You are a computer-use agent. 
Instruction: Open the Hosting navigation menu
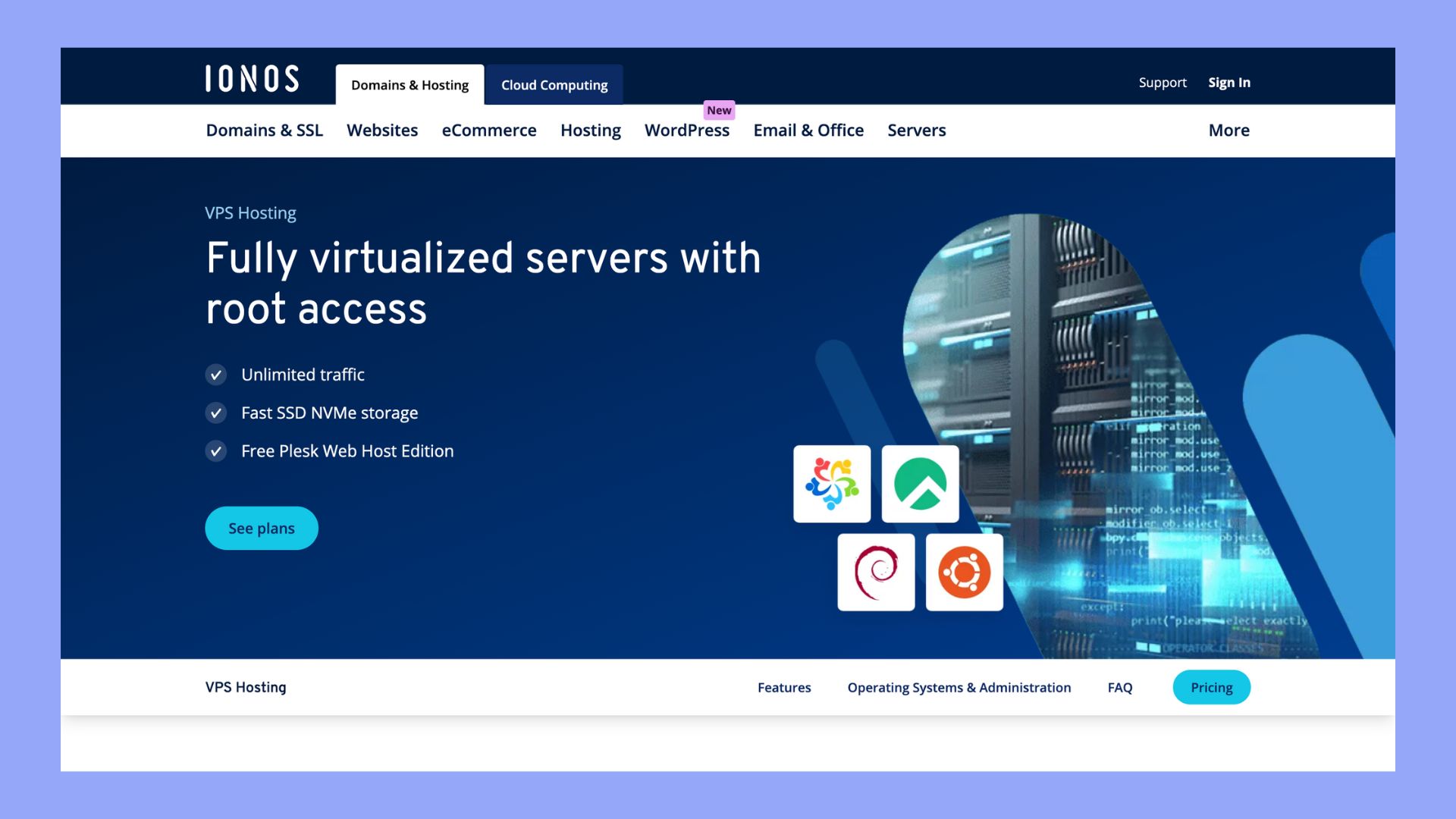(590, 130)
